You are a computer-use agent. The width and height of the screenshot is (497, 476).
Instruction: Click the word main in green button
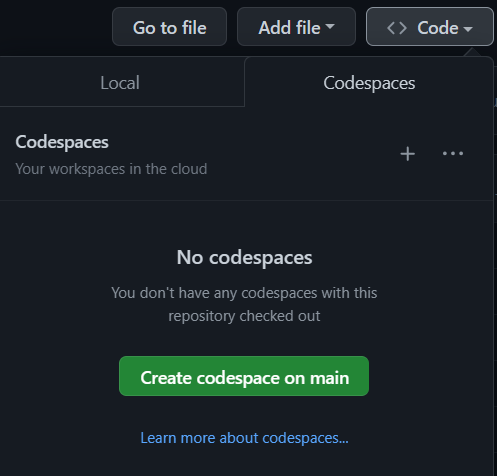[329, 378]
